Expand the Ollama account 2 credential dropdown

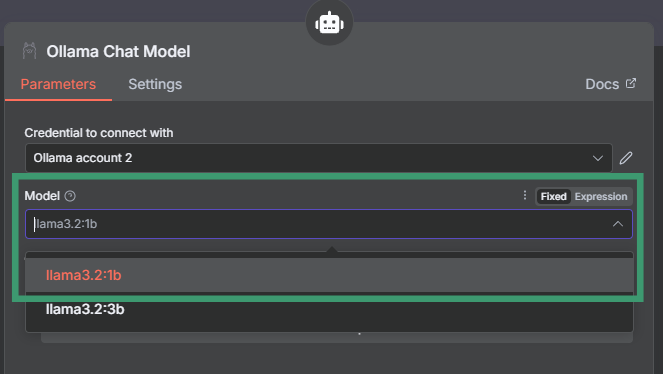click(319, 158)
